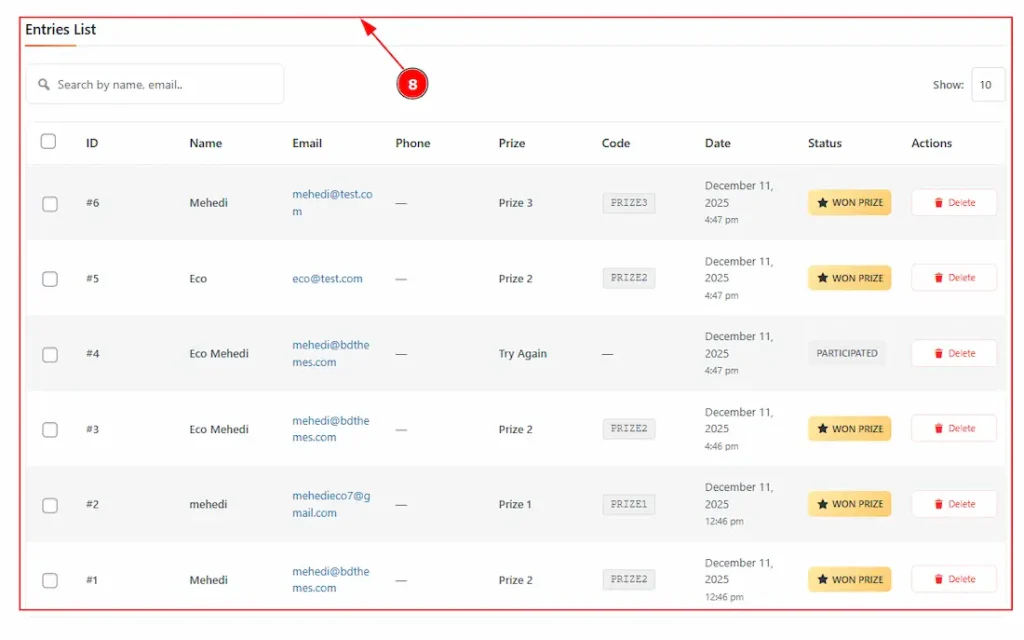
Task: Click the trash icon for entry #4
Action: tap(938, 354)
